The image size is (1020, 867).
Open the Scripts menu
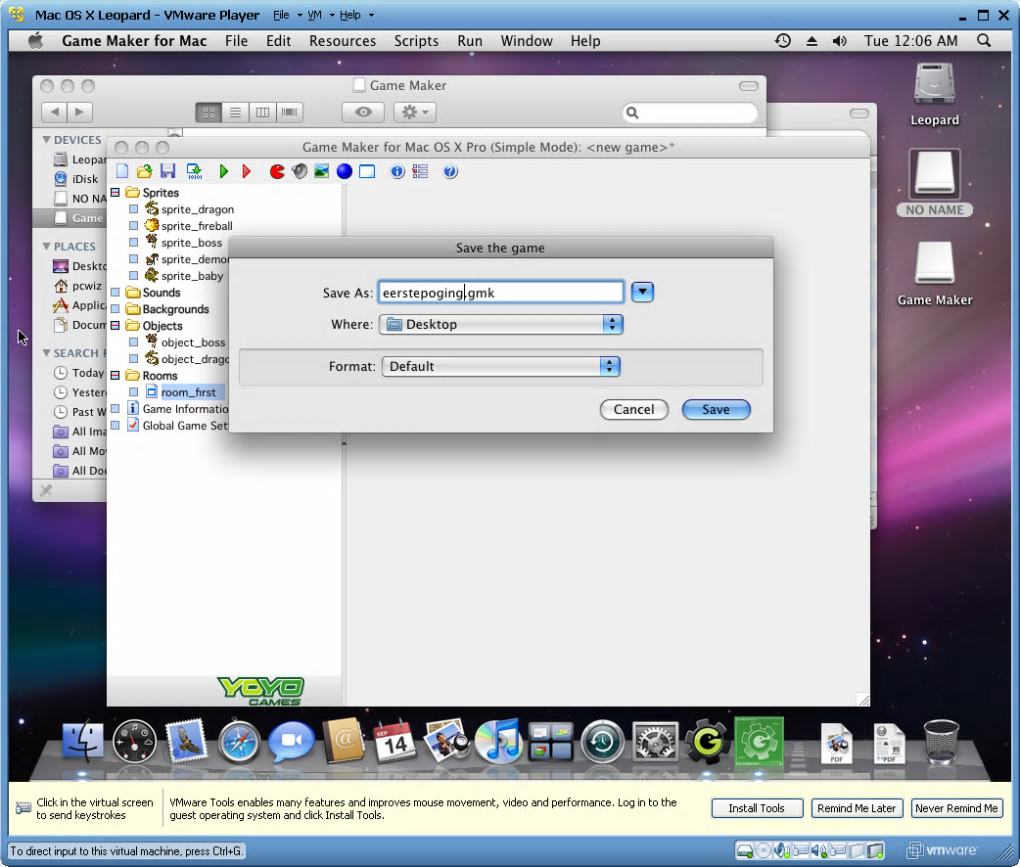416,41
